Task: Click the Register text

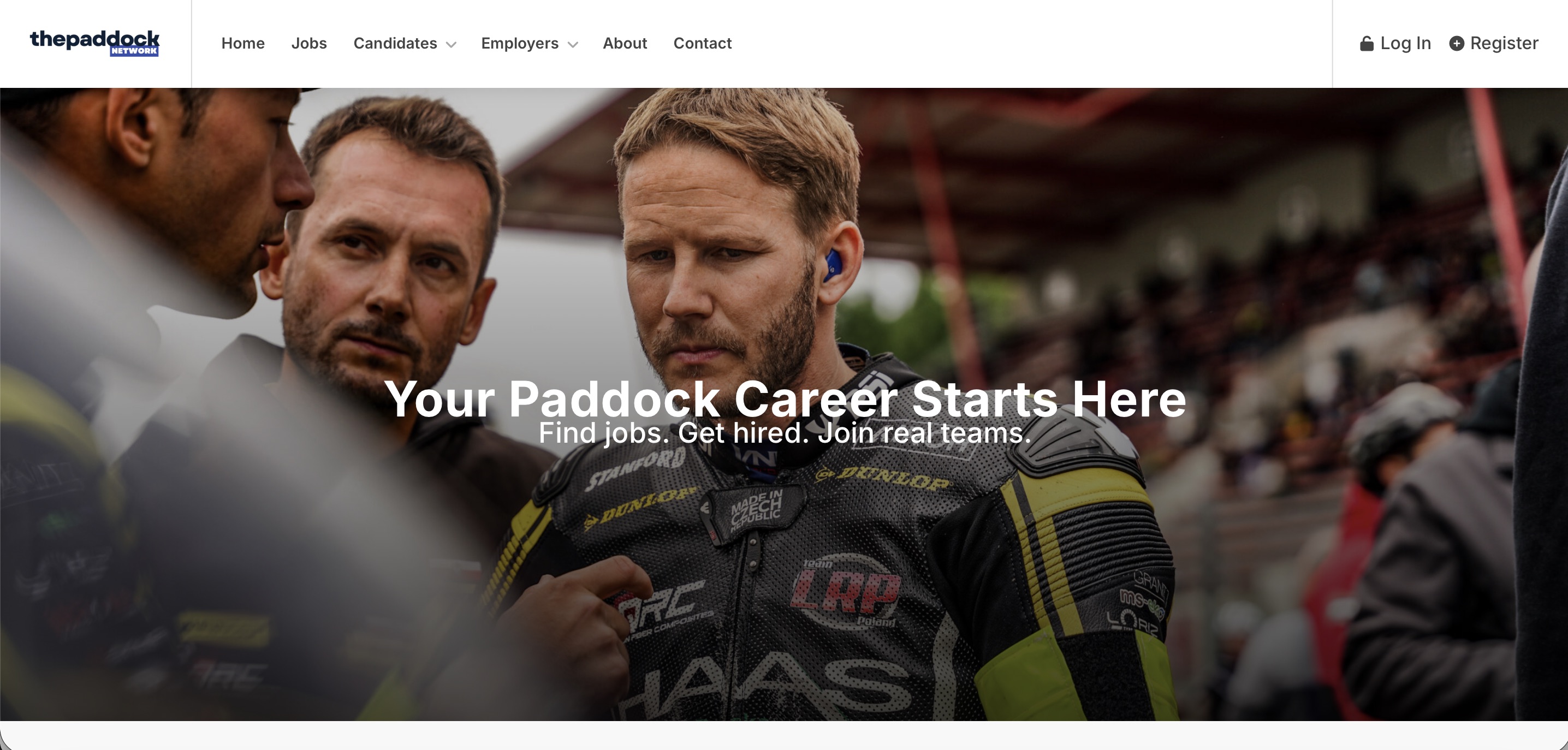Action: 1504,43
